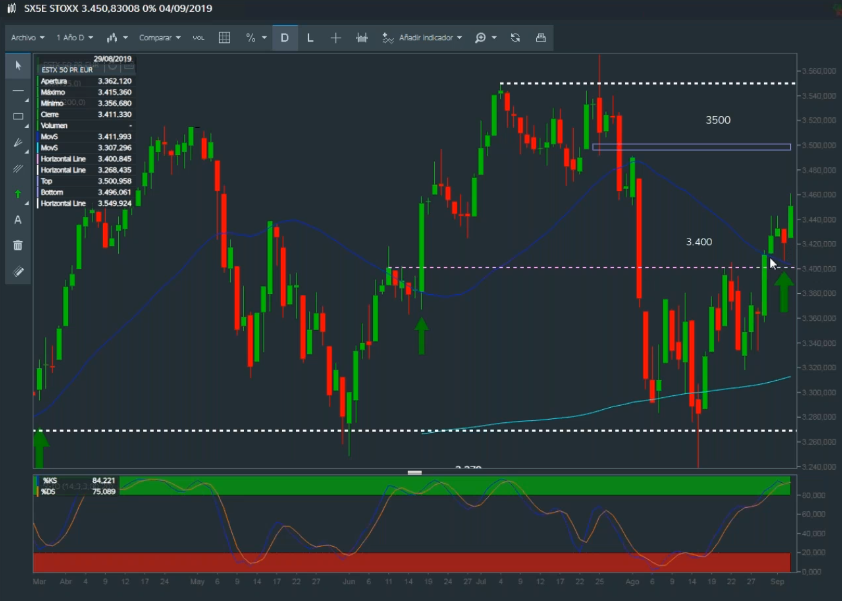
Task: Click the Bottom 3.496.061 legend row
Action: pos(85,192)
